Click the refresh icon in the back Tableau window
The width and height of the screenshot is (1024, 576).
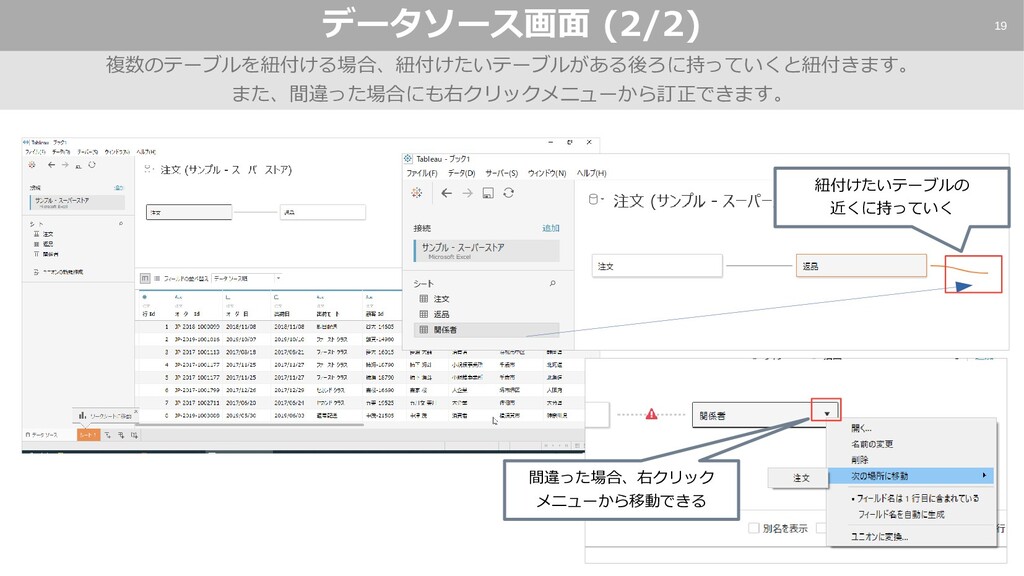pos(92,165)
